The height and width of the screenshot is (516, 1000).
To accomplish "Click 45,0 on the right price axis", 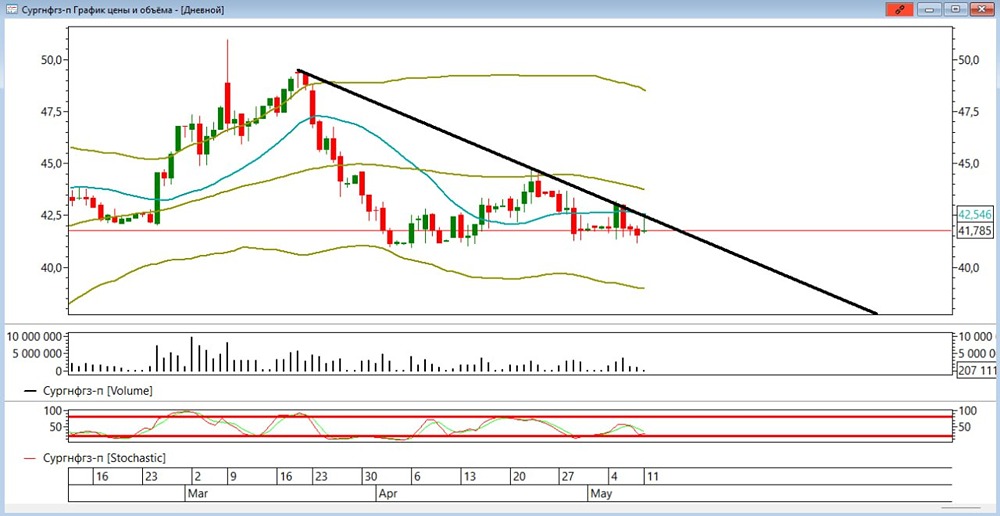I will coord(968,163).
